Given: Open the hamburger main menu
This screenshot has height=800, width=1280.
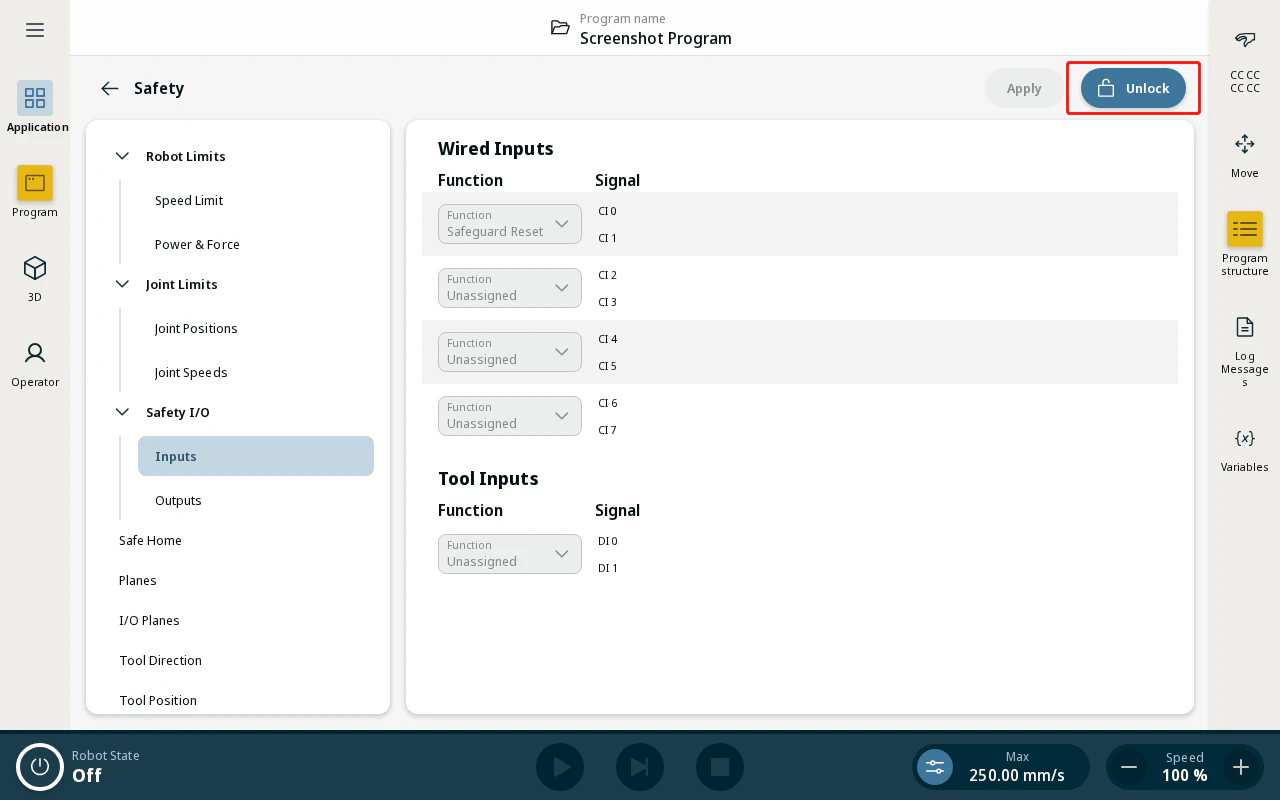Looking at the screenshot, I should tap(35, 30).
